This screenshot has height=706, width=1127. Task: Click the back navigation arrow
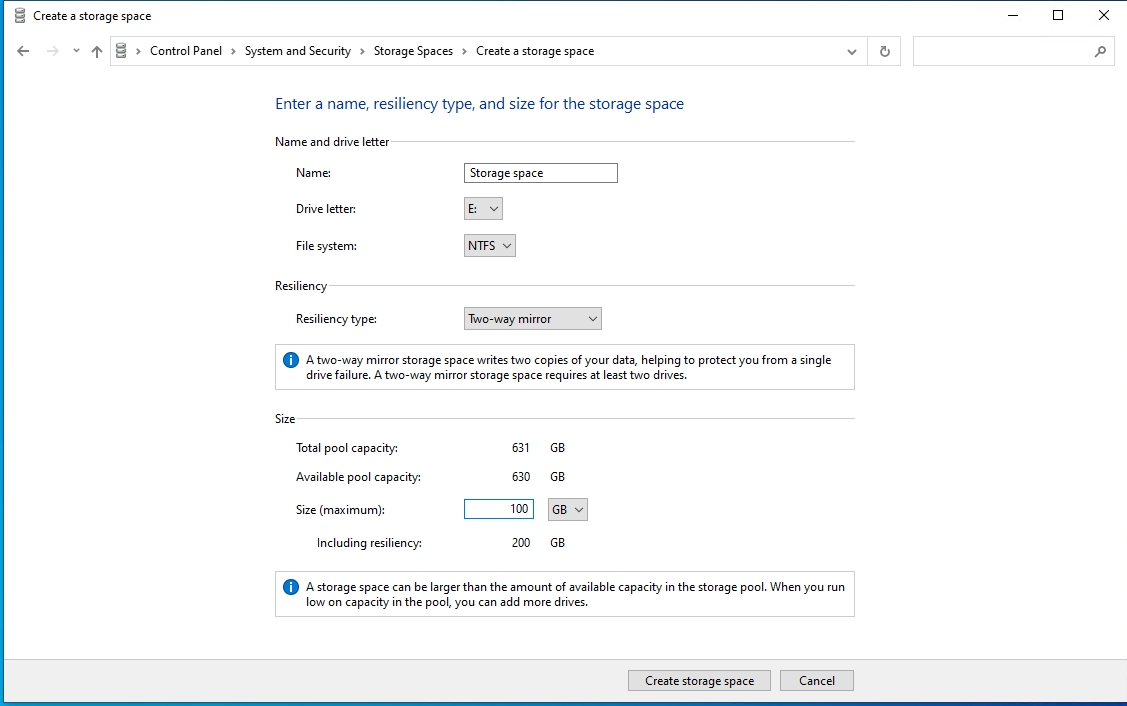point(23,51)
